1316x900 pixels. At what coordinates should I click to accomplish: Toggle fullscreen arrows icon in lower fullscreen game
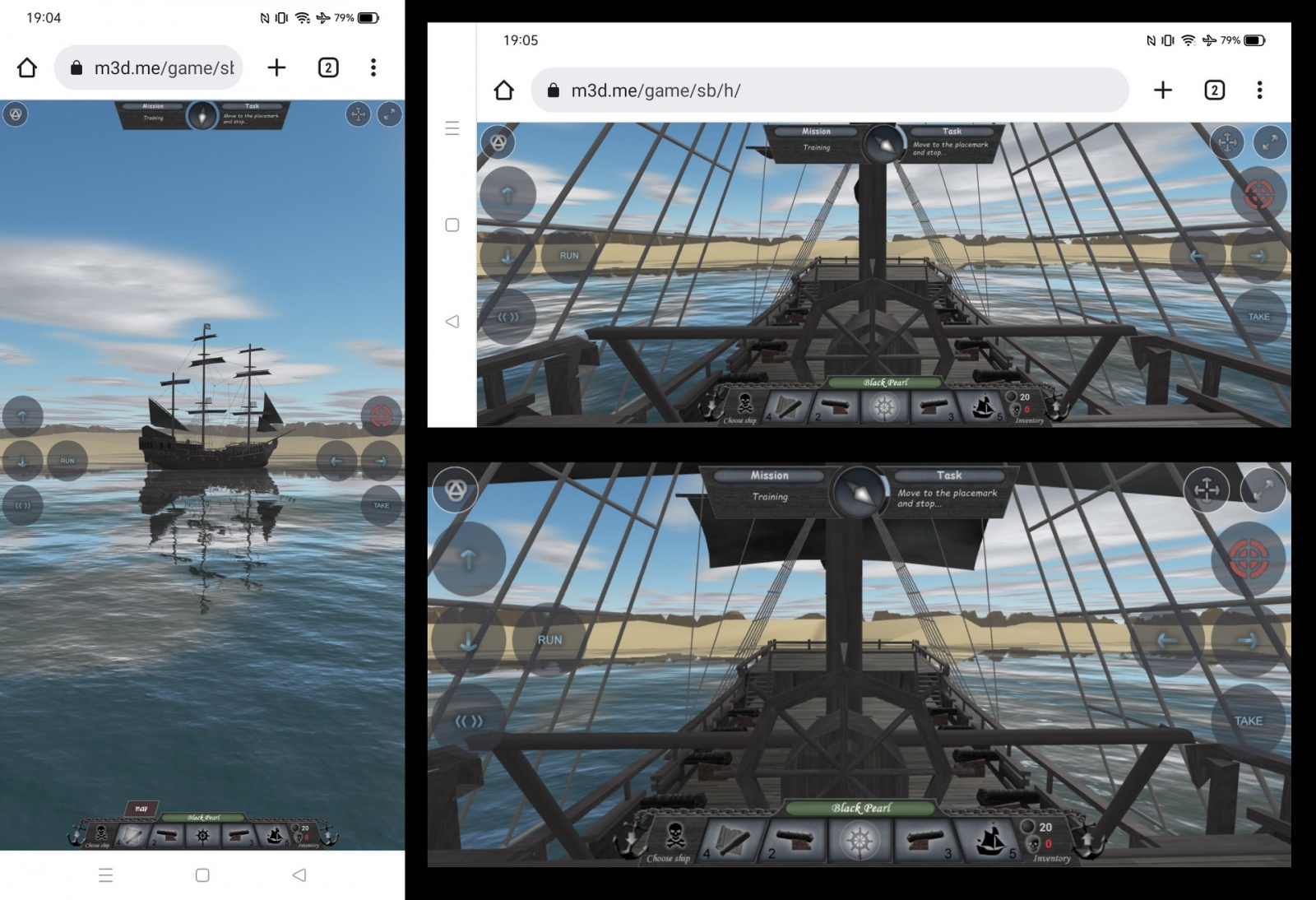click(x=1263, y=490)
